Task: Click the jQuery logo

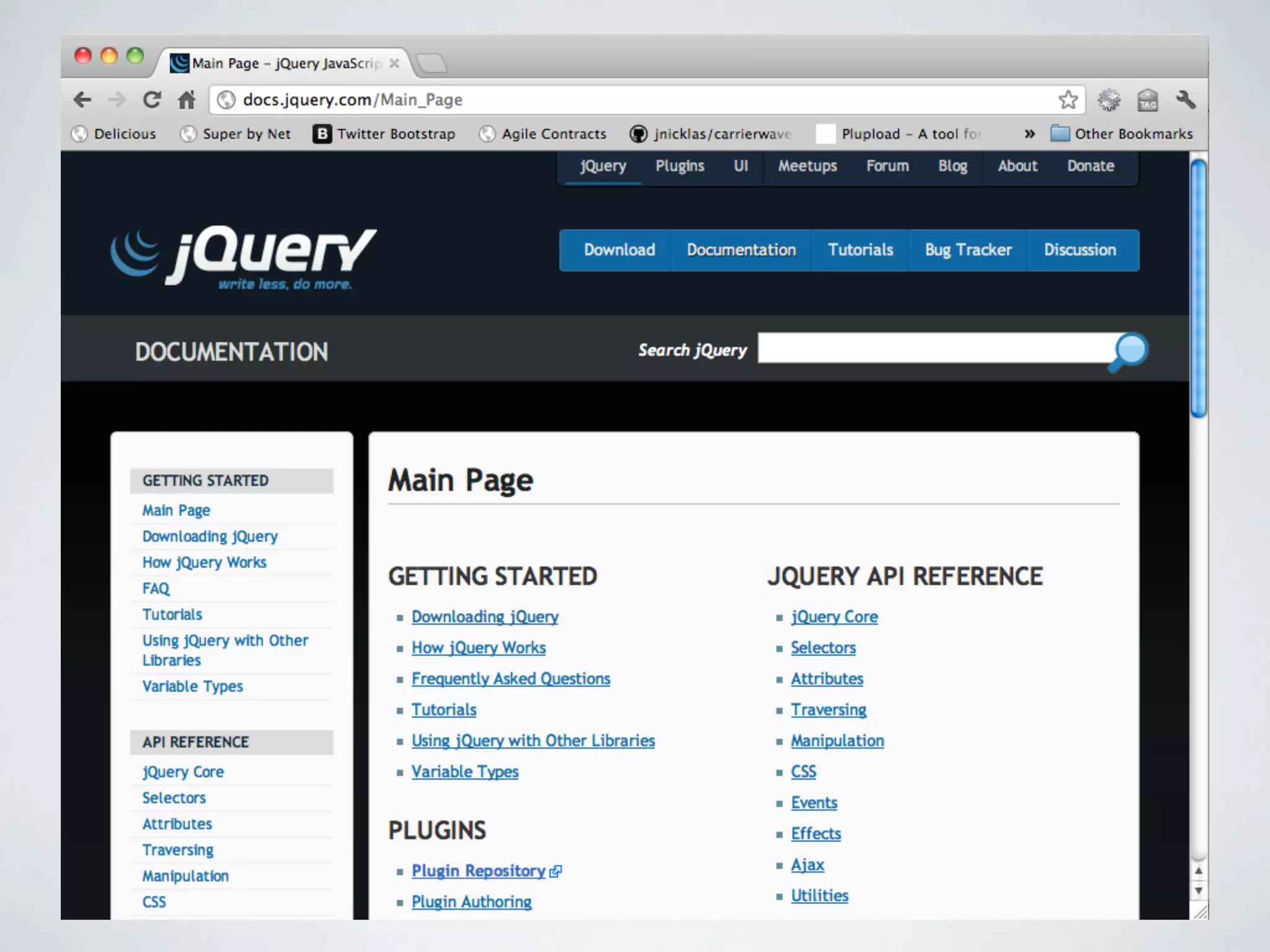Action: [x=243, y=257]
